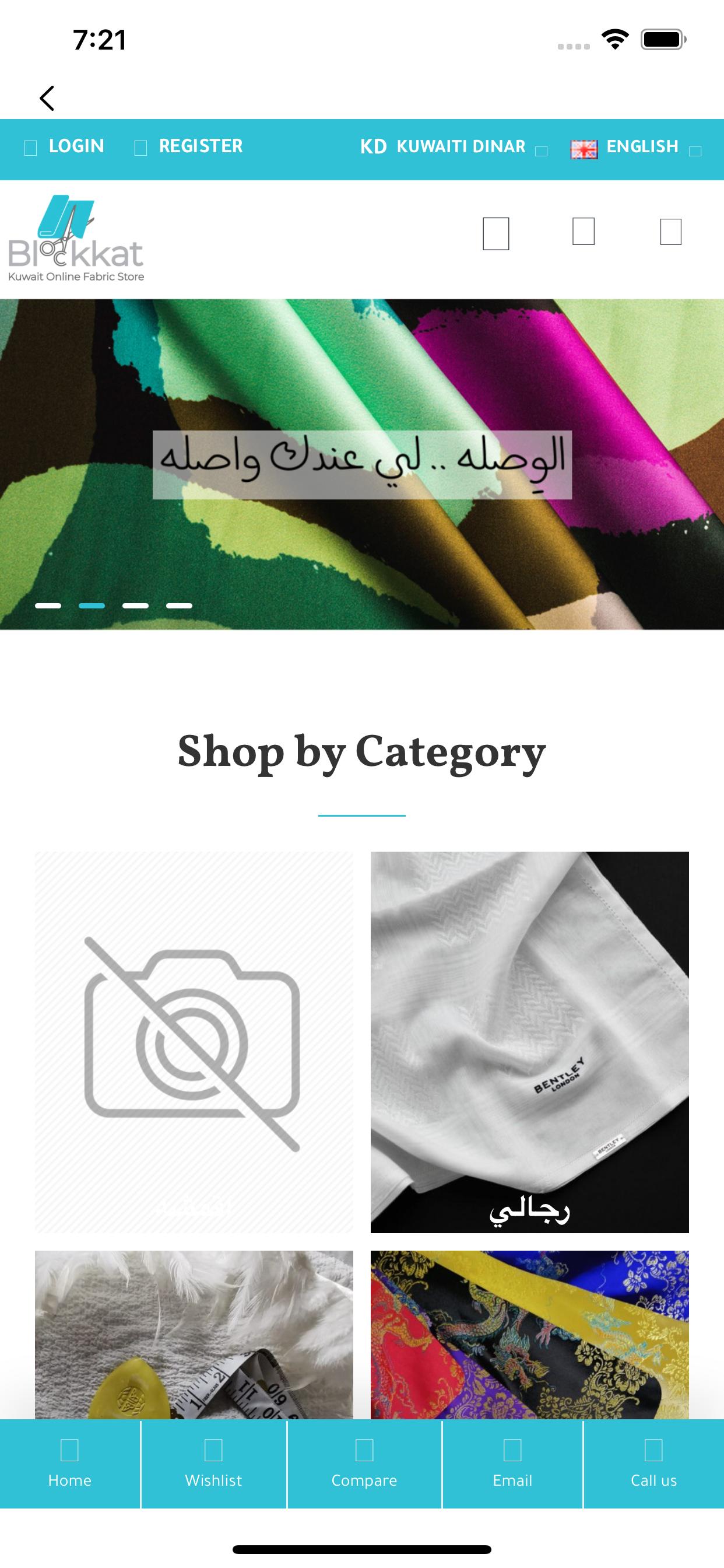This screenshot has width=724, height=1568.
Task: Open the Kuwaiti Dinar currency dropdown
Action: 454,146
